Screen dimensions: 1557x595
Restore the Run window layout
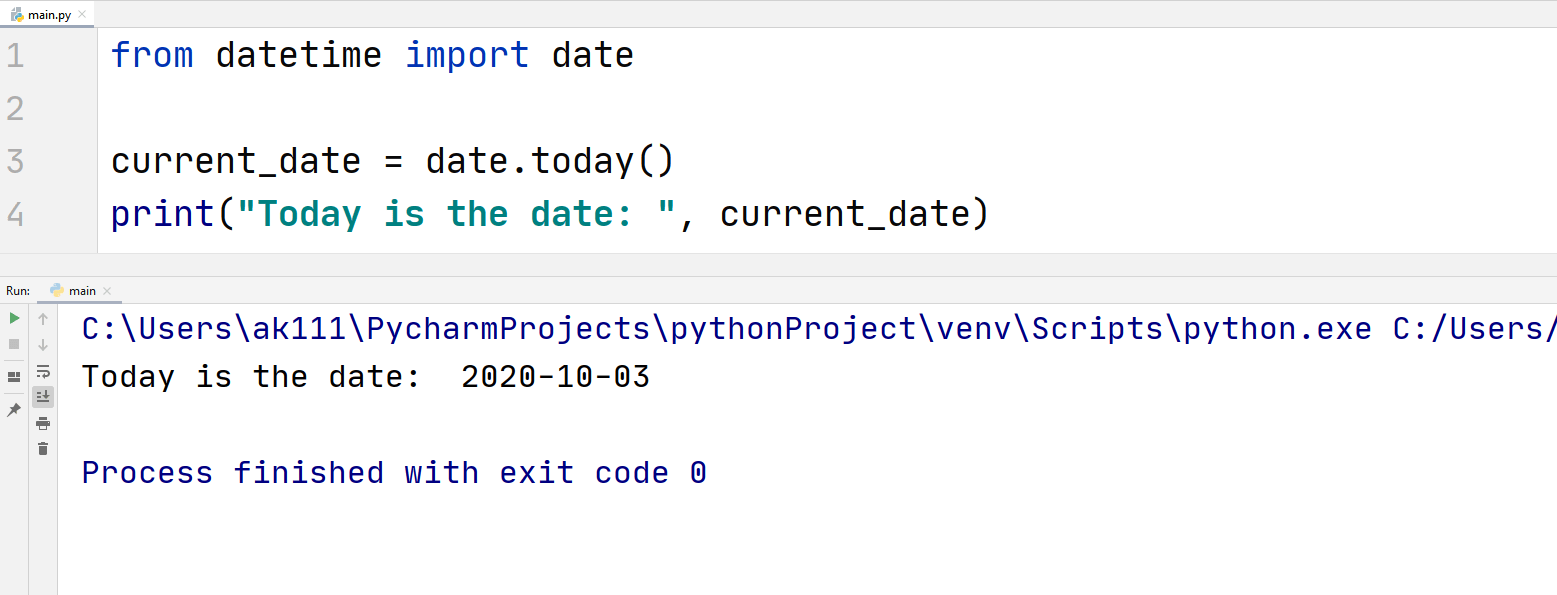(14, 376)
